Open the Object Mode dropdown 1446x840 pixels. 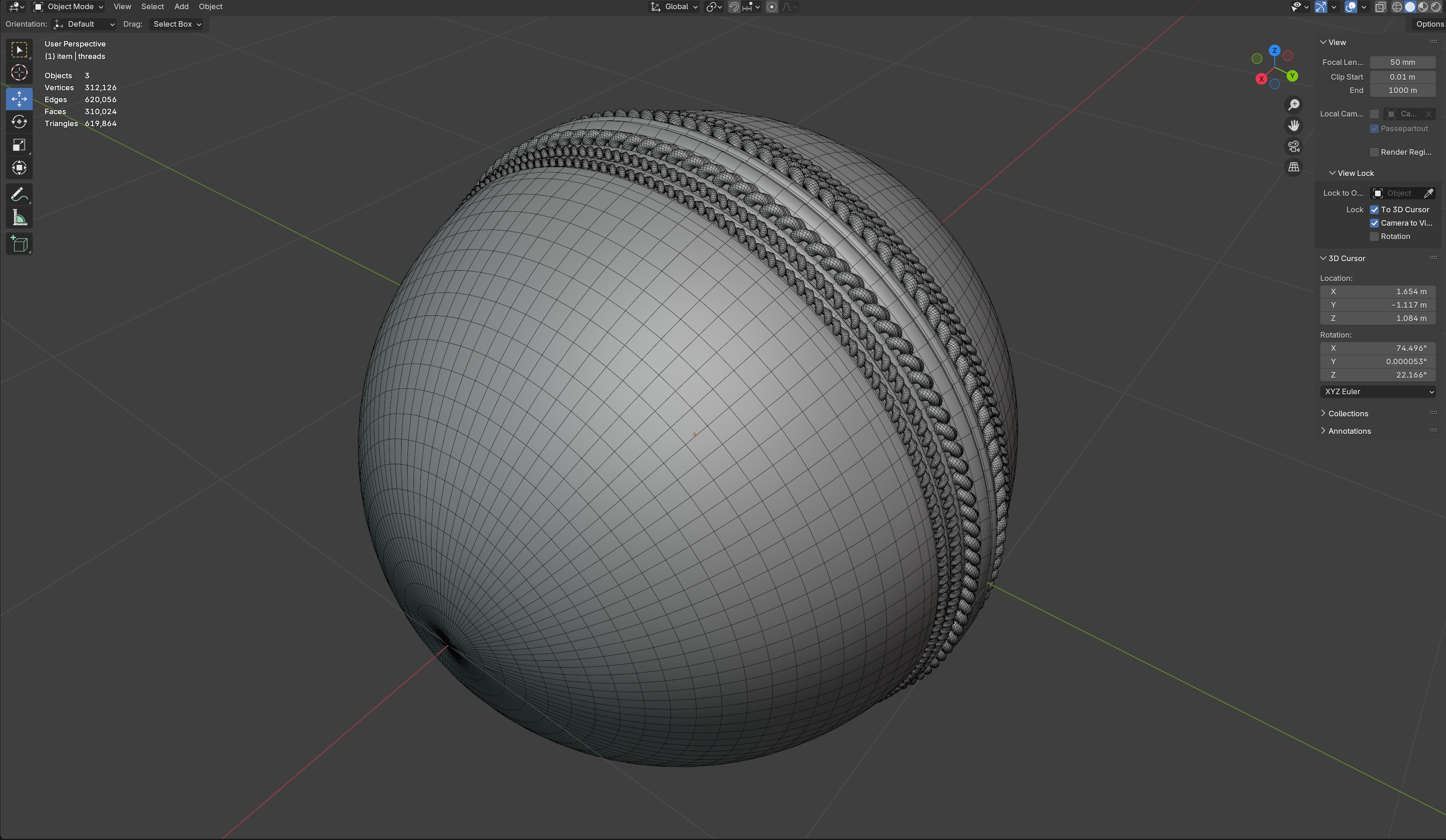click(x=68, y=7)
